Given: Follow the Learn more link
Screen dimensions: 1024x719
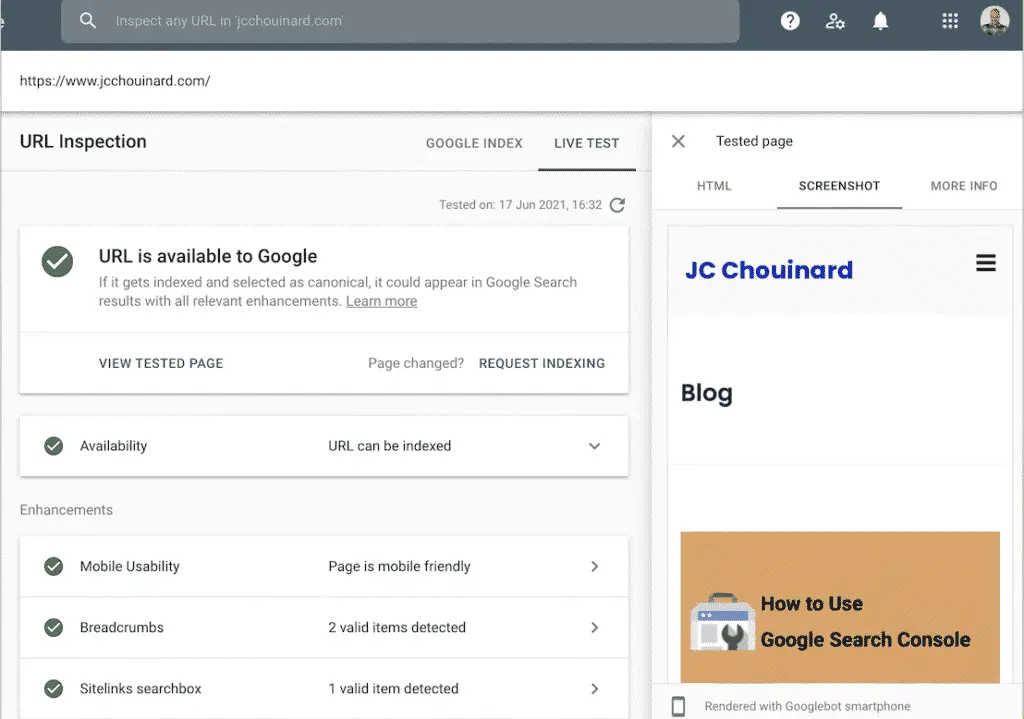Looking at the screenshot, I should (381, 301).
